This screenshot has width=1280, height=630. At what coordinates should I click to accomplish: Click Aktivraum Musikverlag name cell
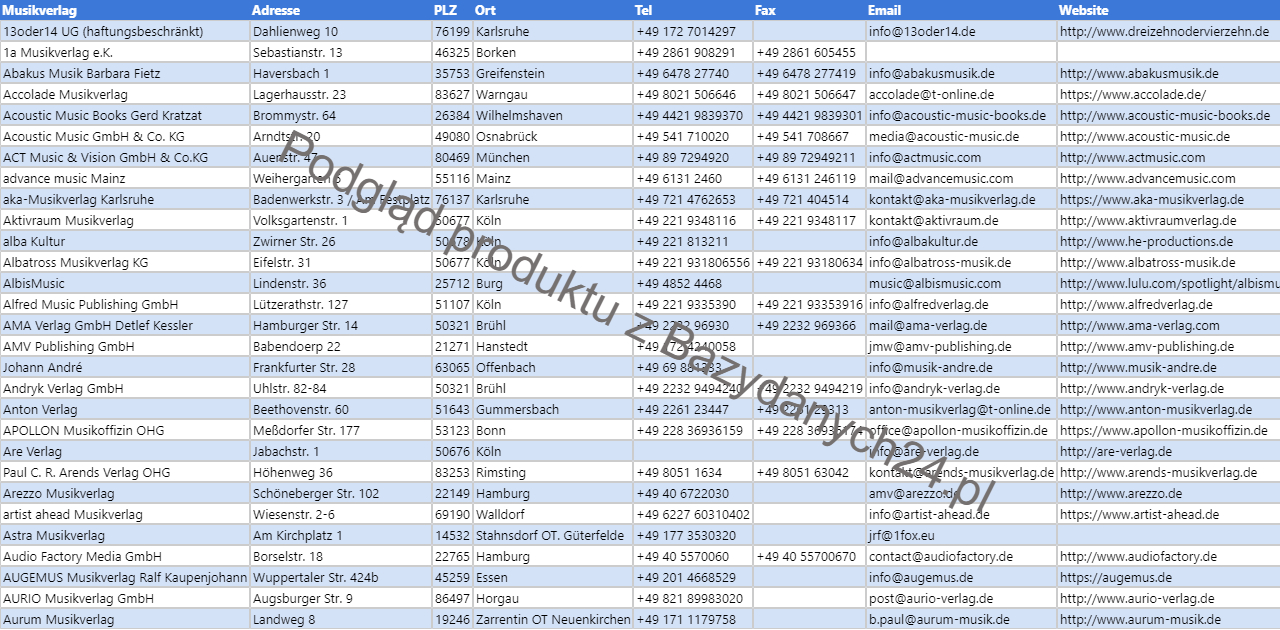125,220
